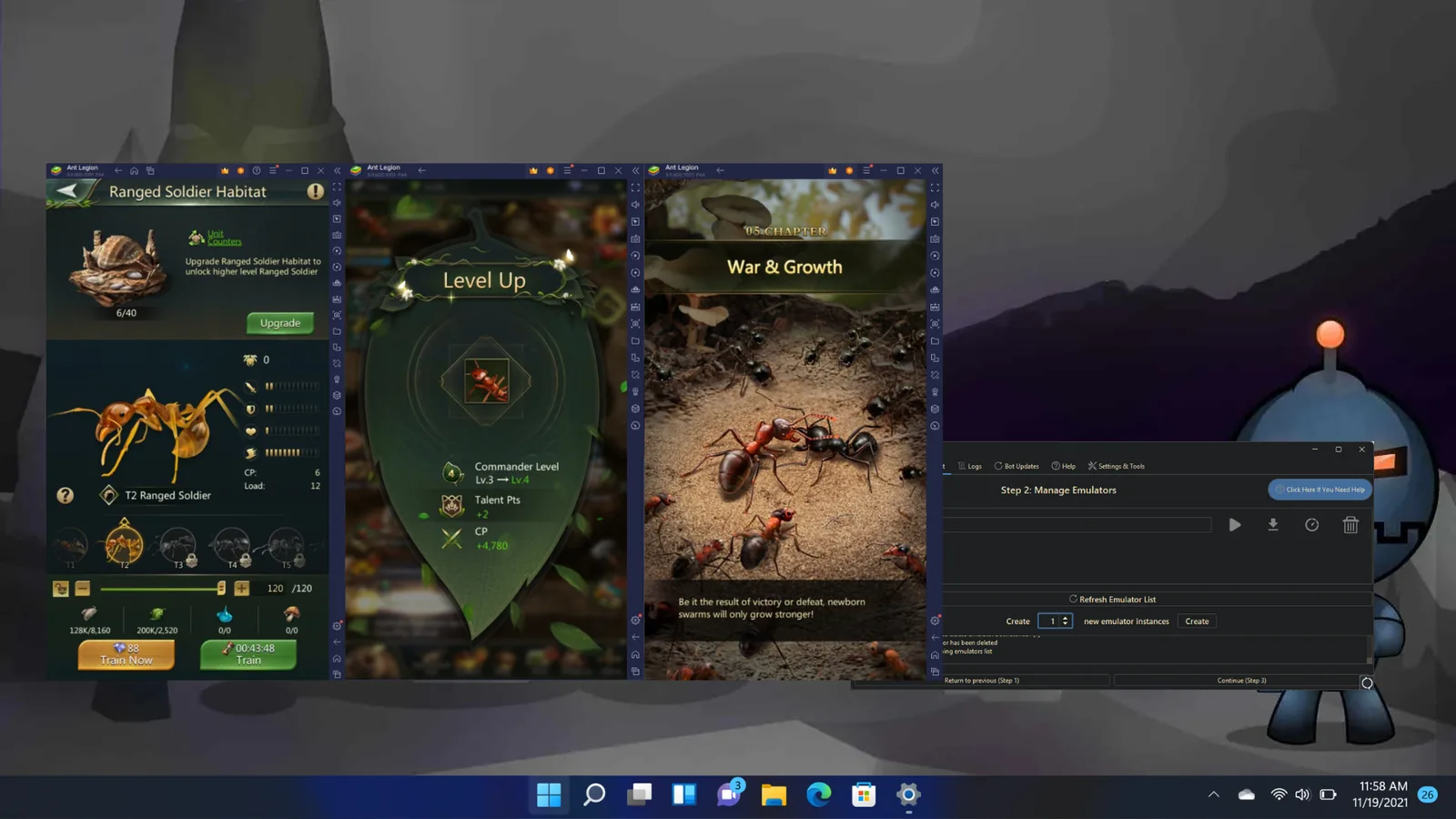The width and height of the screenshot is (1456, 819).
Task: Click volume icon in second window sidebar
Action: (635, 205)
